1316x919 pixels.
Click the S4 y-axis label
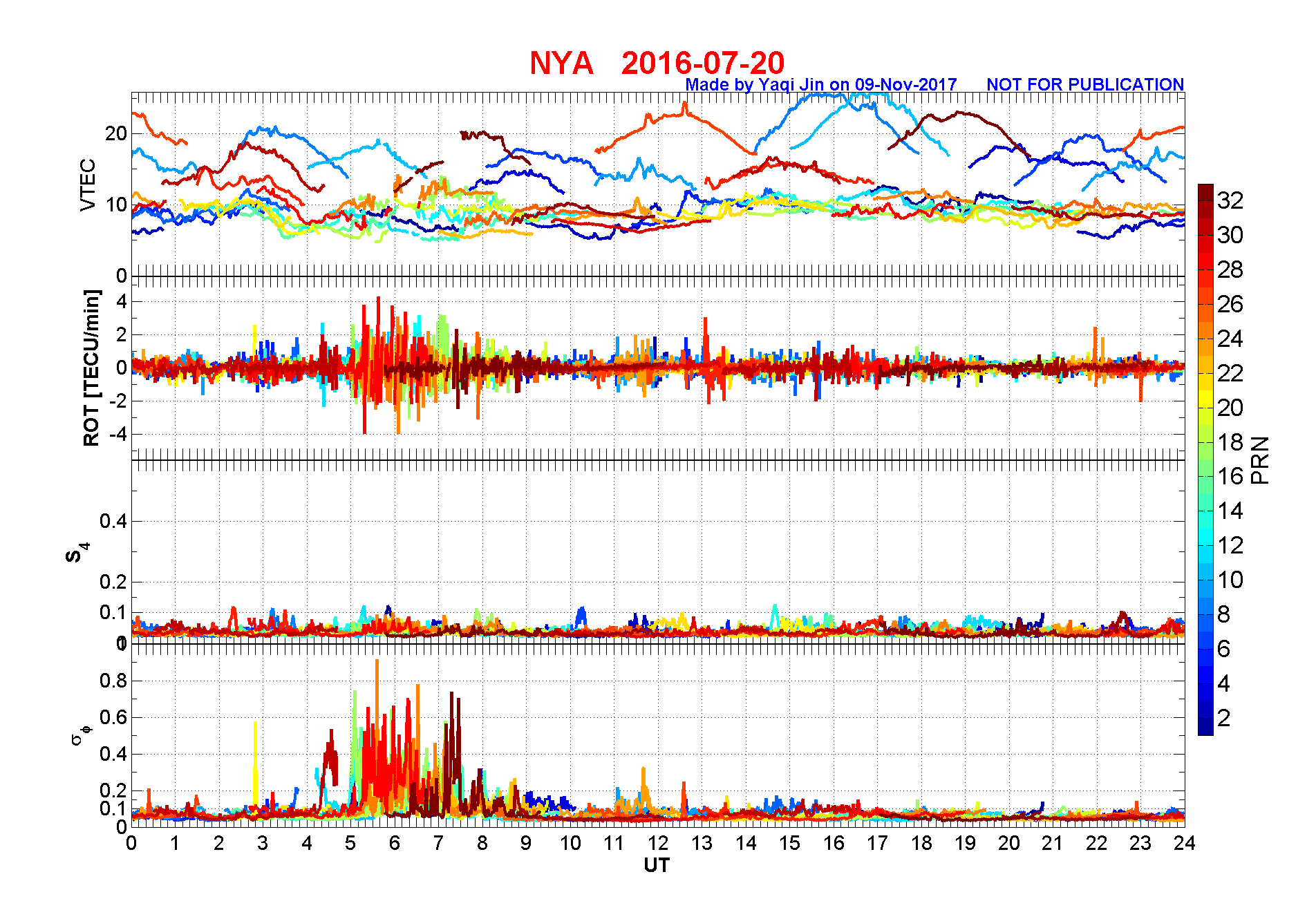(76, 553)
